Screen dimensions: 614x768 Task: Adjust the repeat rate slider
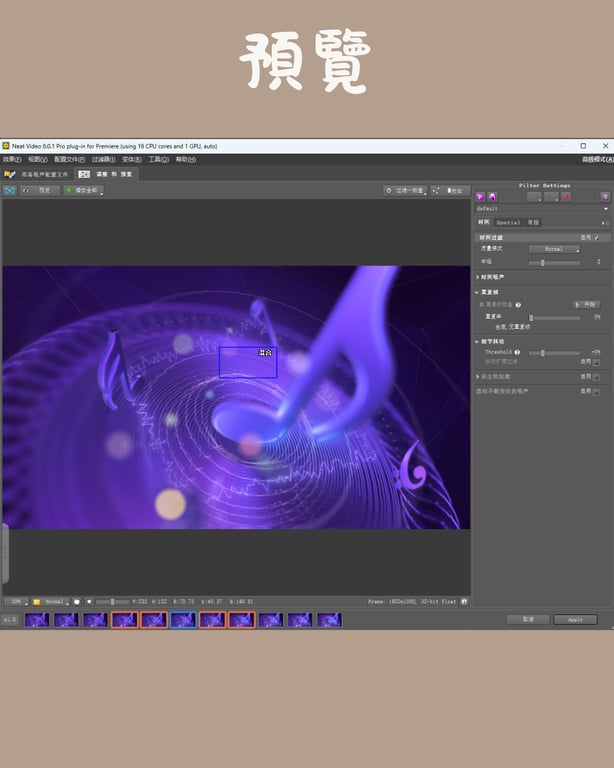pyautogui.click(x=531, y=318)
